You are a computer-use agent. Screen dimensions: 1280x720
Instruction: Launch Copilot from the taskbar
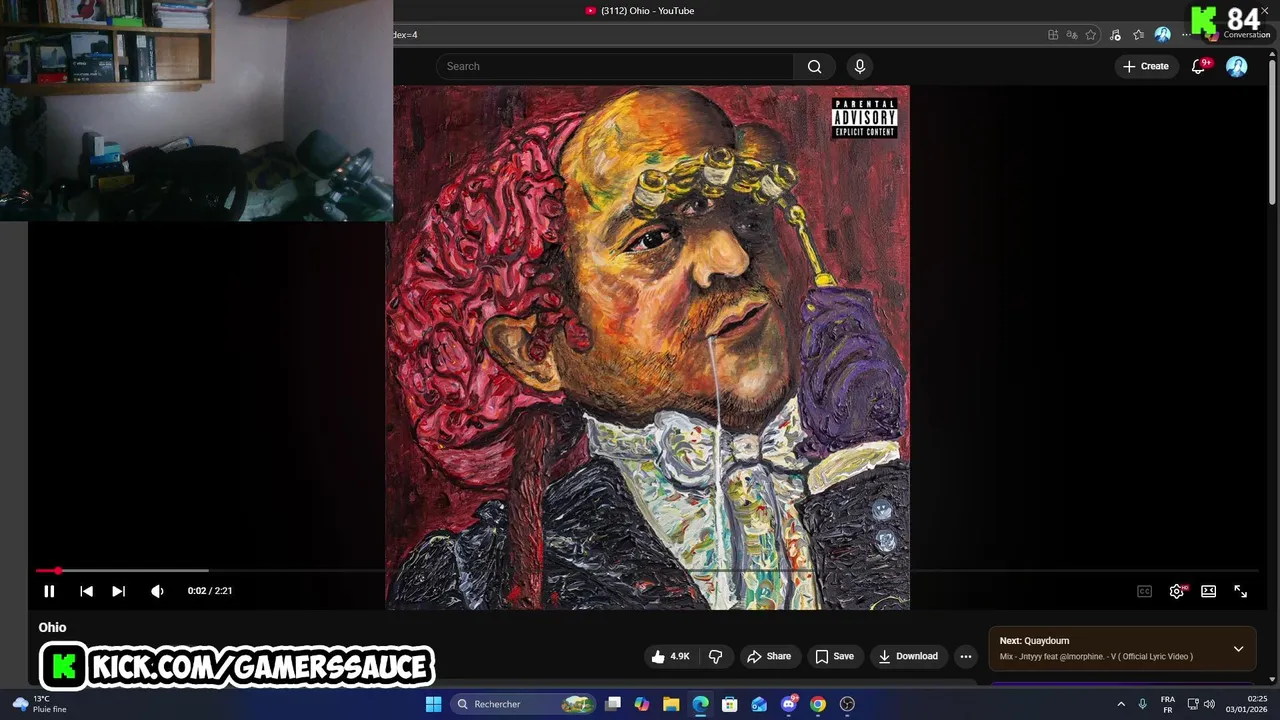click(x=642, y=704)
